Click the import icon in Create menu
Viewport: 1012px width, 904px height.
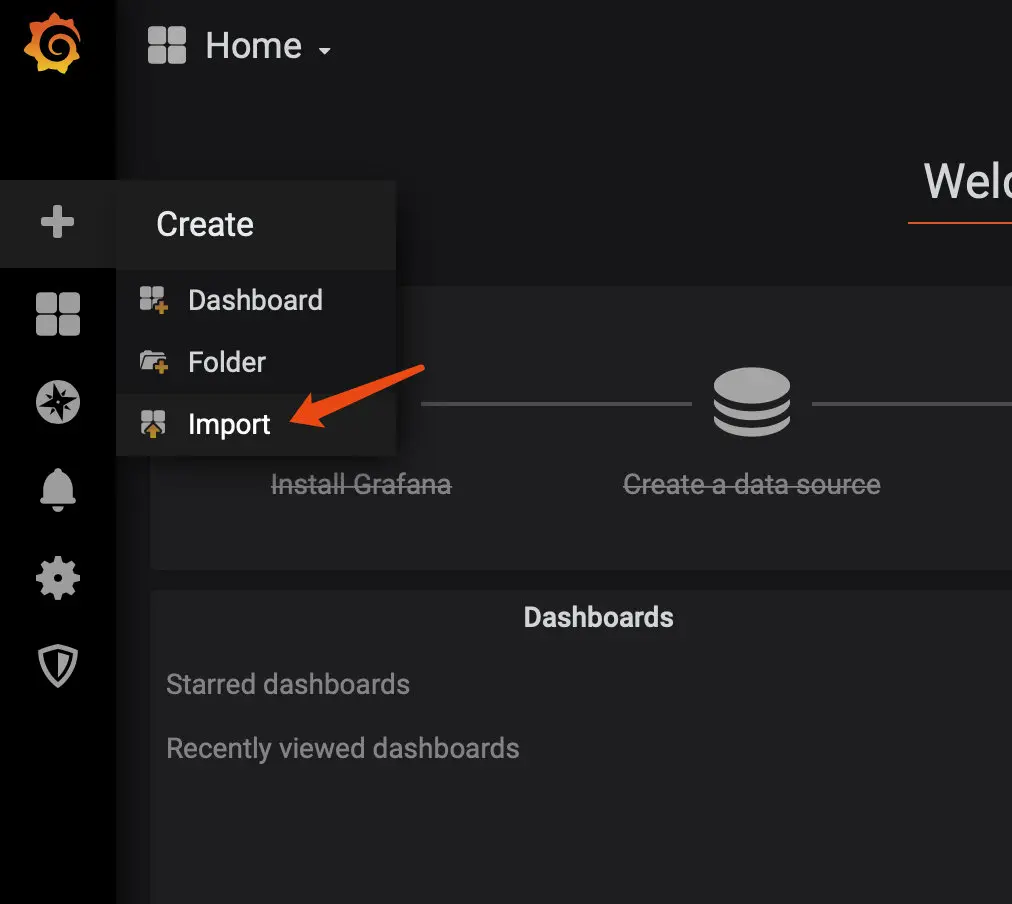click(x=153, y=424)
